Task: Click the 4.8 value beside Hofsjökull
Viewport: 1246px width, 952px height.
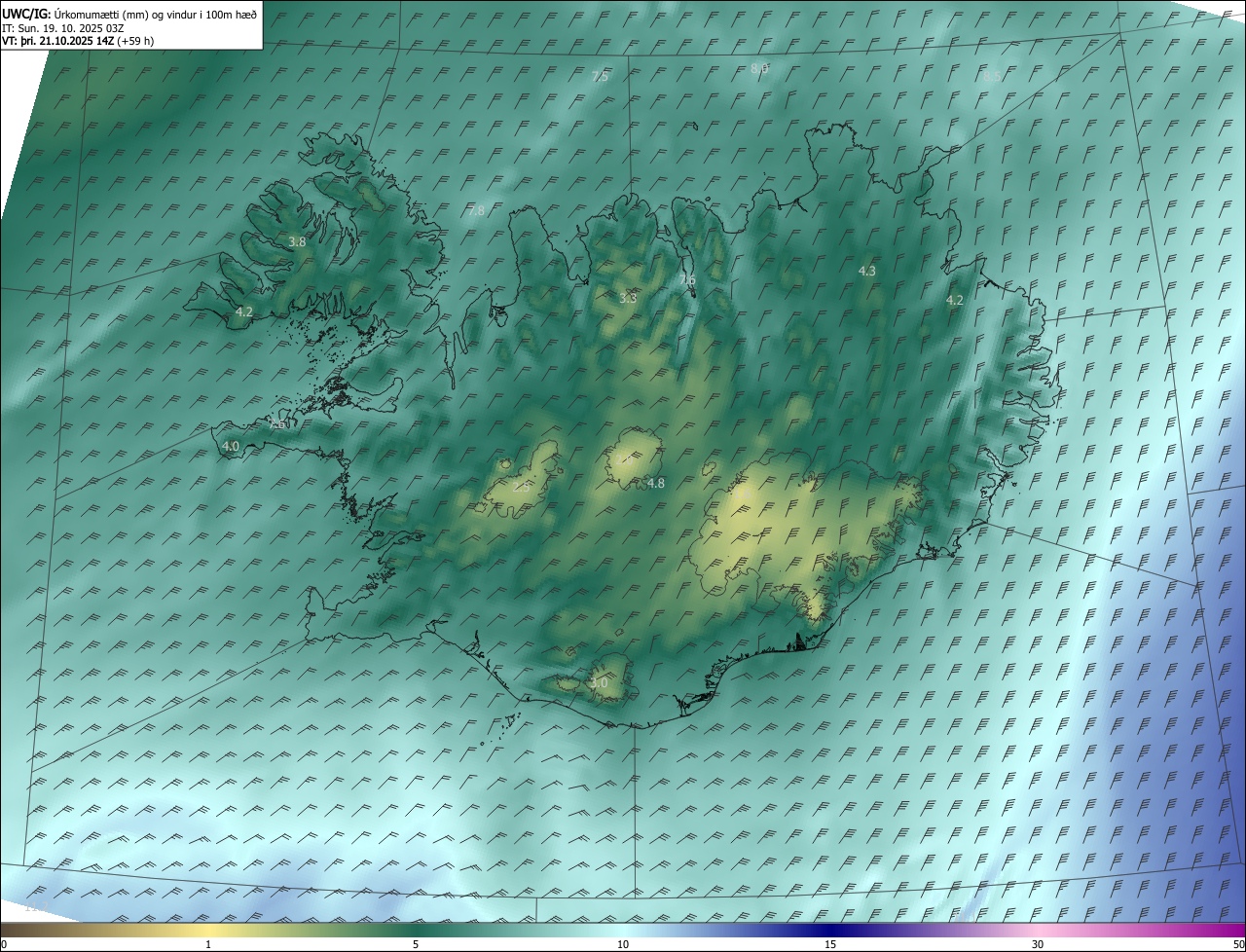Action: tap(656, 483)
